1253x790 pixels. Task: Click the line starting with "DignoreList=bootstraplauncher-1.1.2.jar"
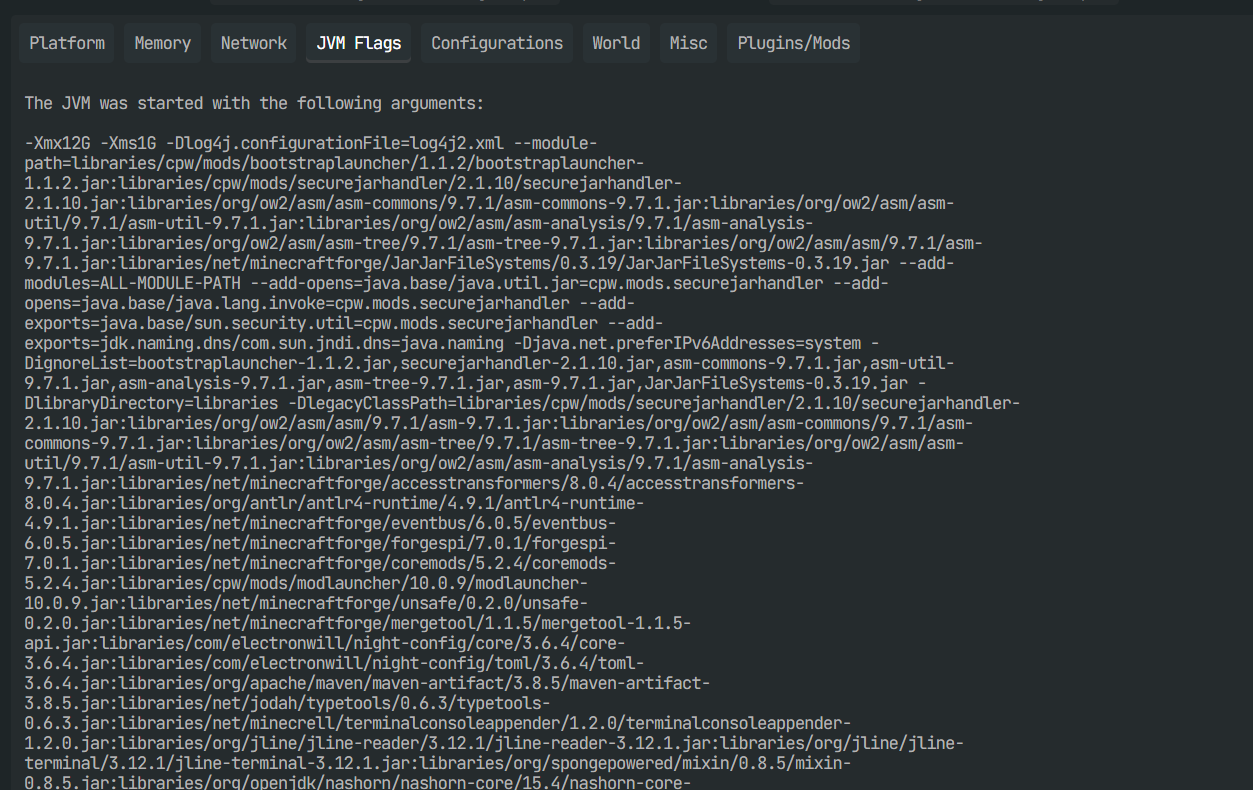[490, 363]
